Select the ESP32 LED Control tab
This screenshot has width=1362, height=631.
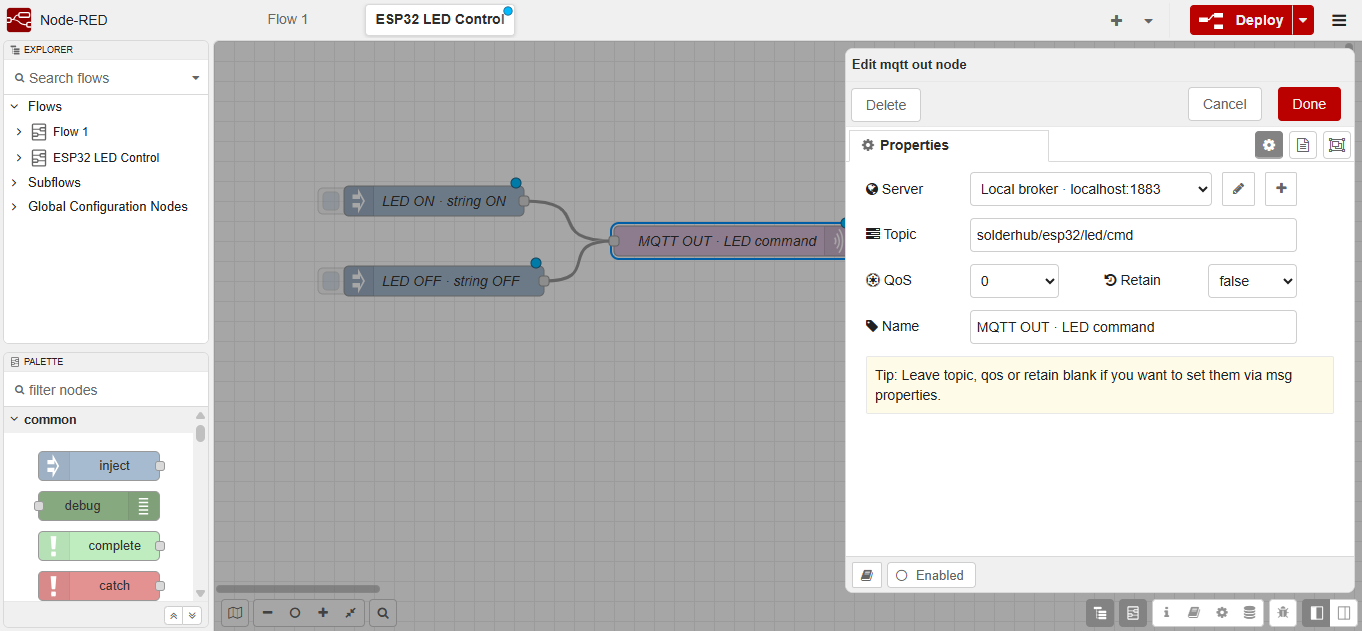(x=440, y=19)
